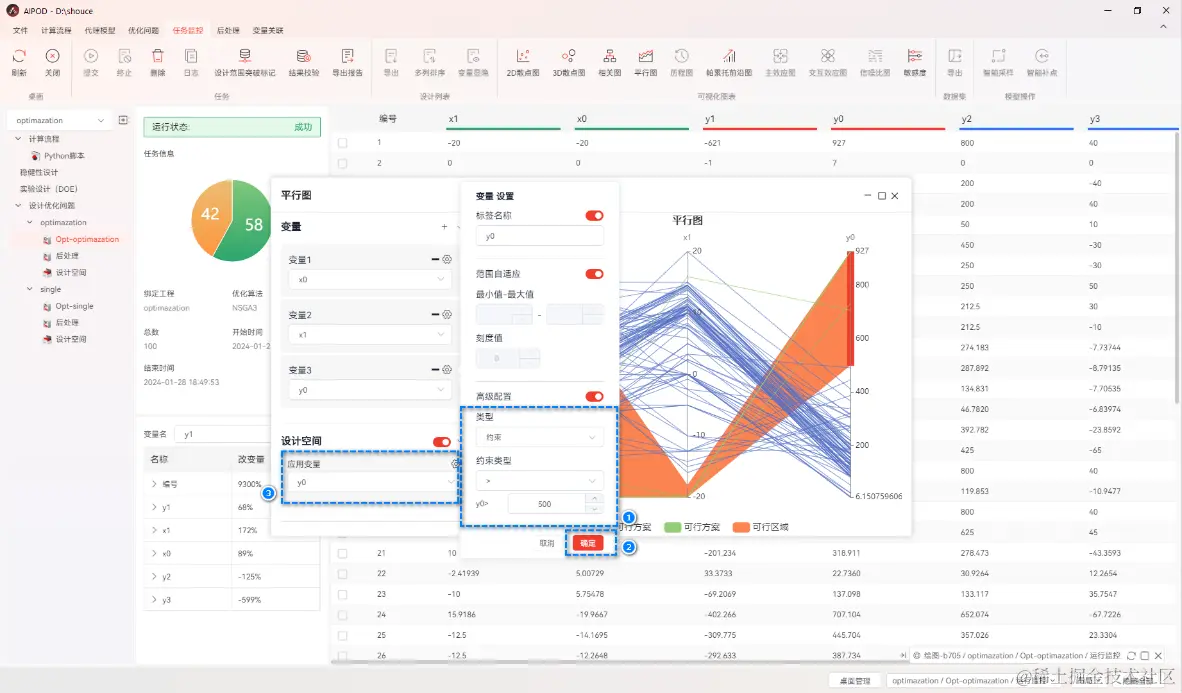Click the gear icon for 变量3

pyautogui.click(x=447, y=369)
